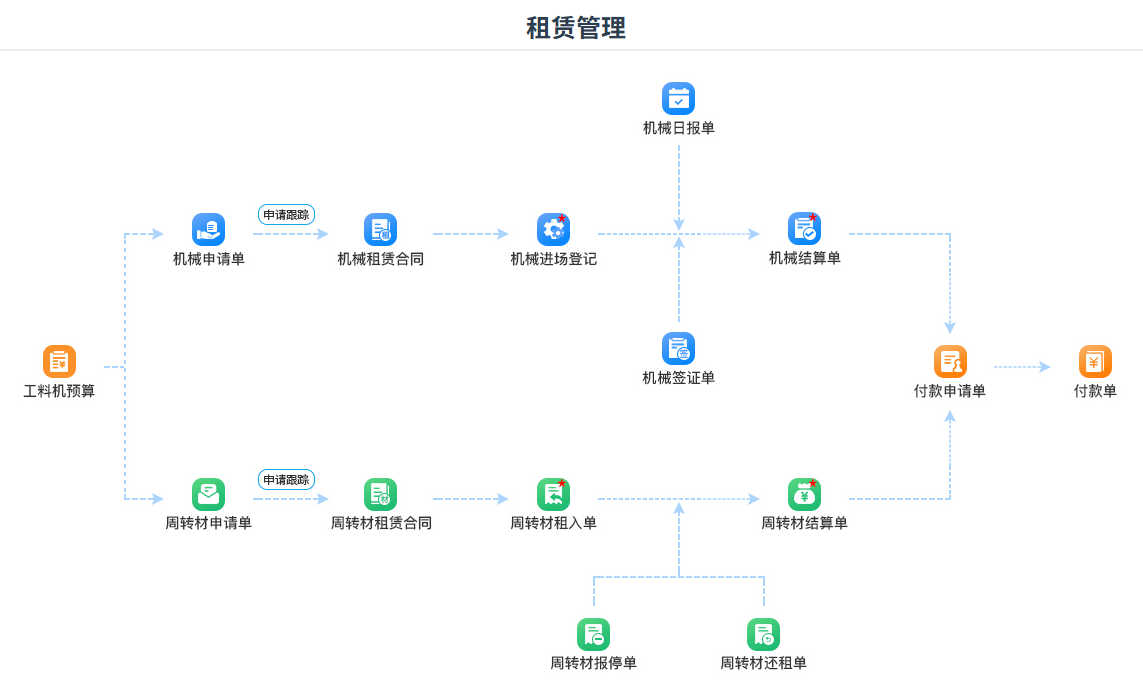
Task: Click 申请跟踪 tag after 周转材申请单
Action: (286, 480)
